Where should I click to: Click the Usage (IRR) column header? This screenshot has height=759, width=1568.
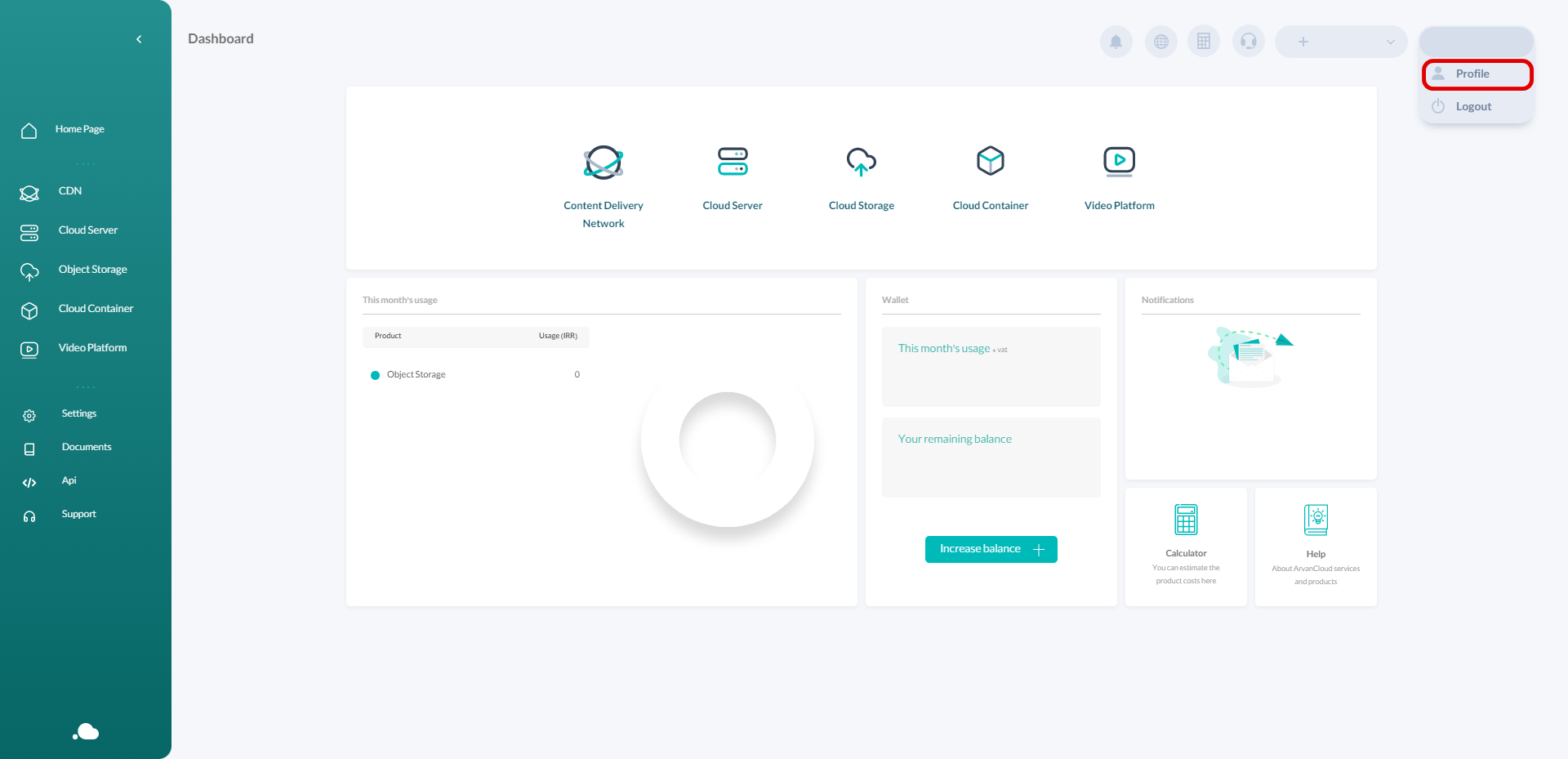click(558, 336)
